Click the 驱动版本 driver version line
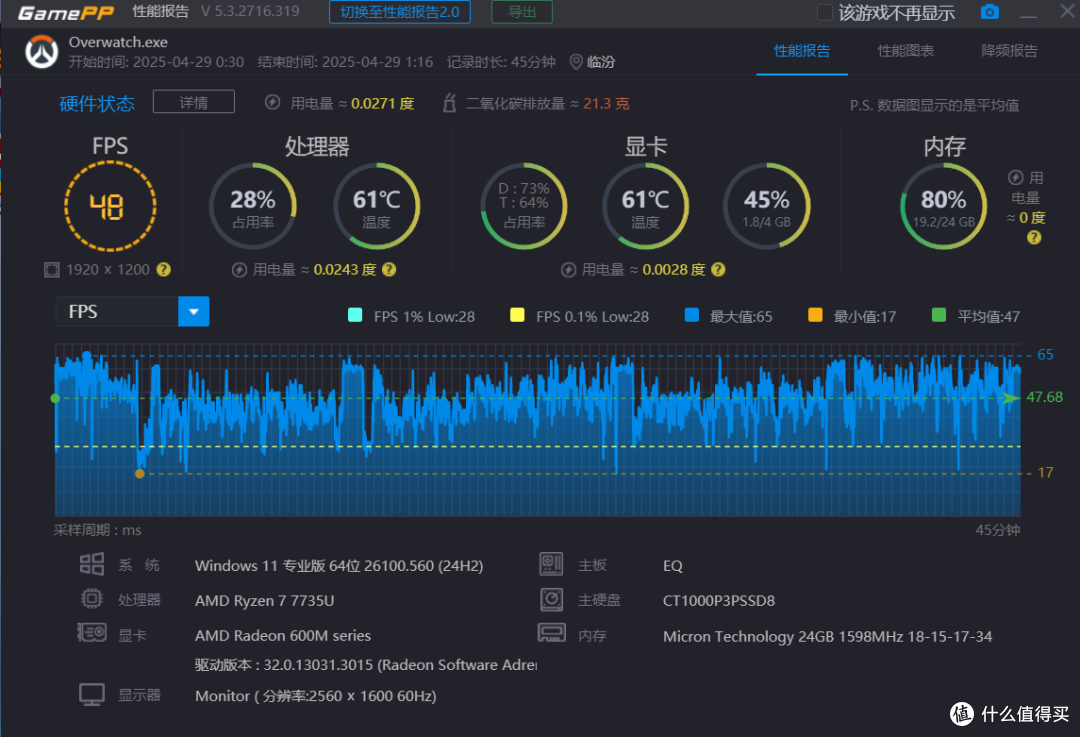This screenshot has height=737, width=1080. click(x=366, y=665)
